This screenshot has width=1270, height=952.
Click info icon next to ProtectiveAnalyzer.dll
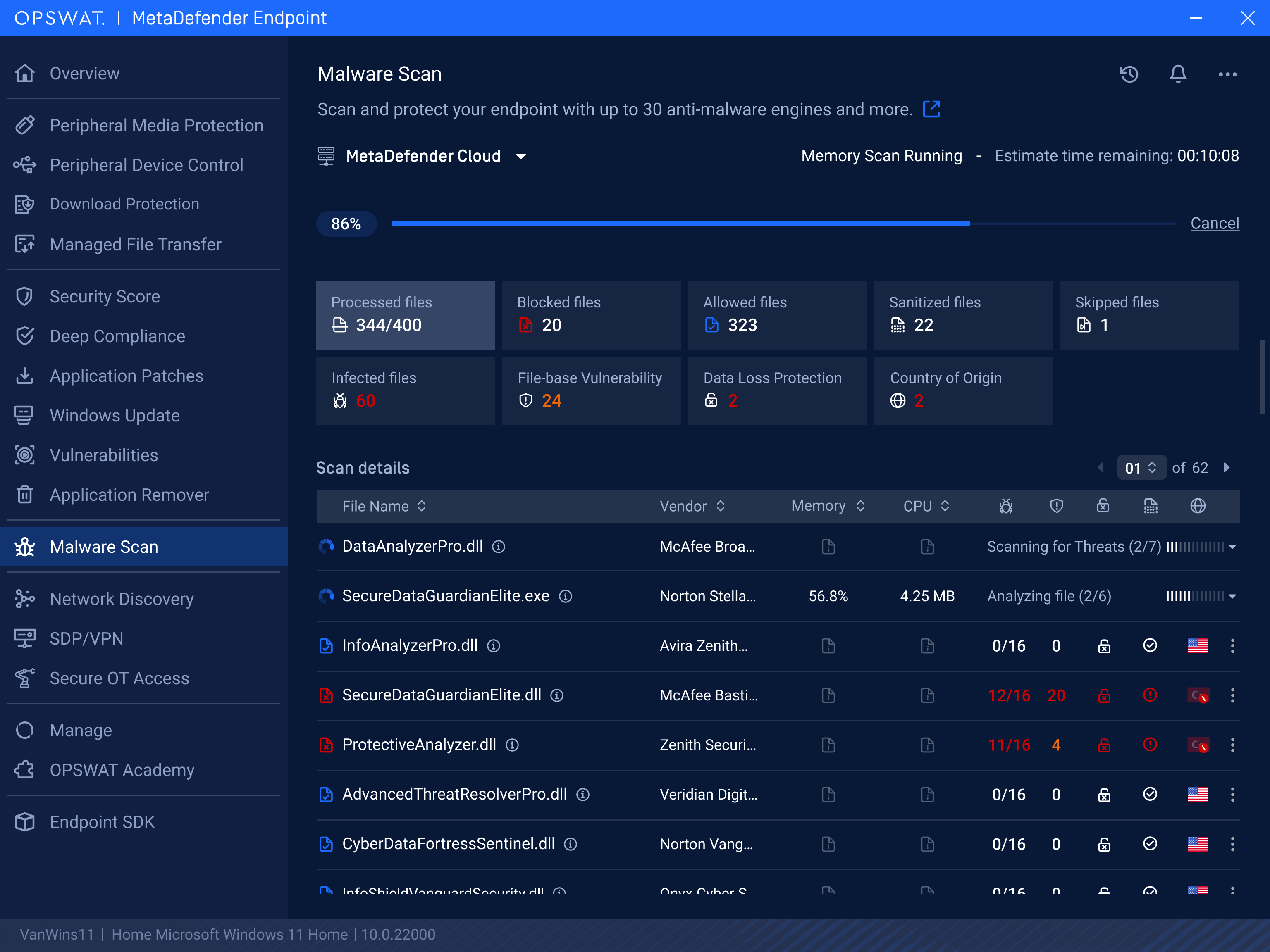coord(512,745)
